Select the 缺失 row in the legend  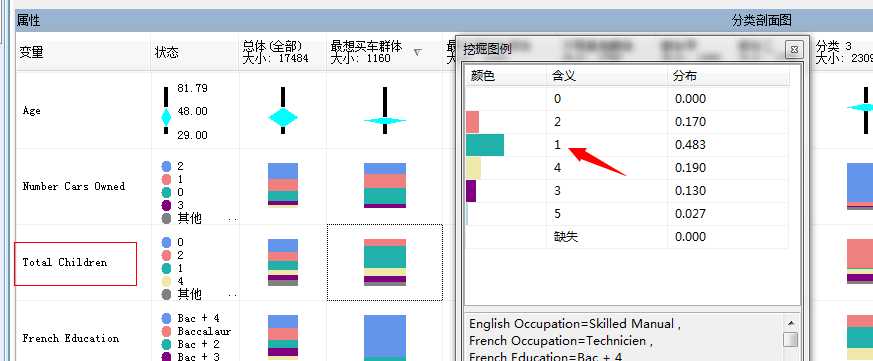[x=627, y=237]
